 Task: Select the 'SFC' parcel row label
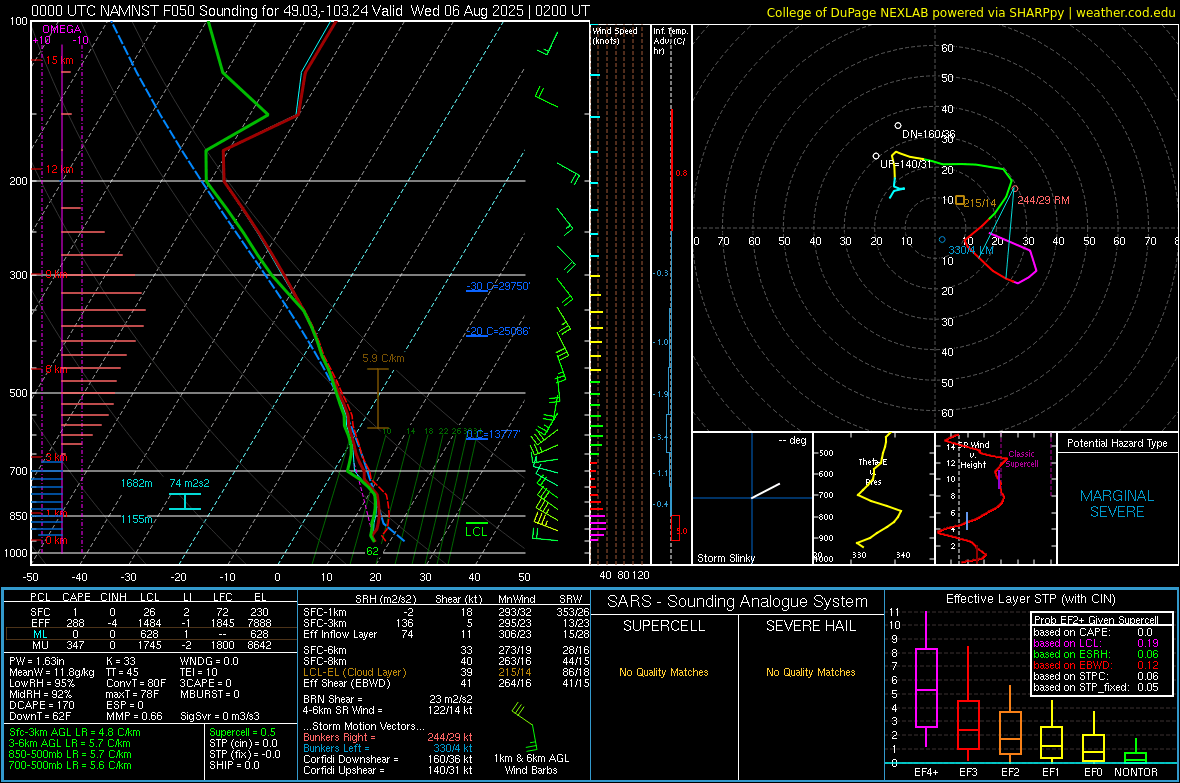tap(40, 612)
